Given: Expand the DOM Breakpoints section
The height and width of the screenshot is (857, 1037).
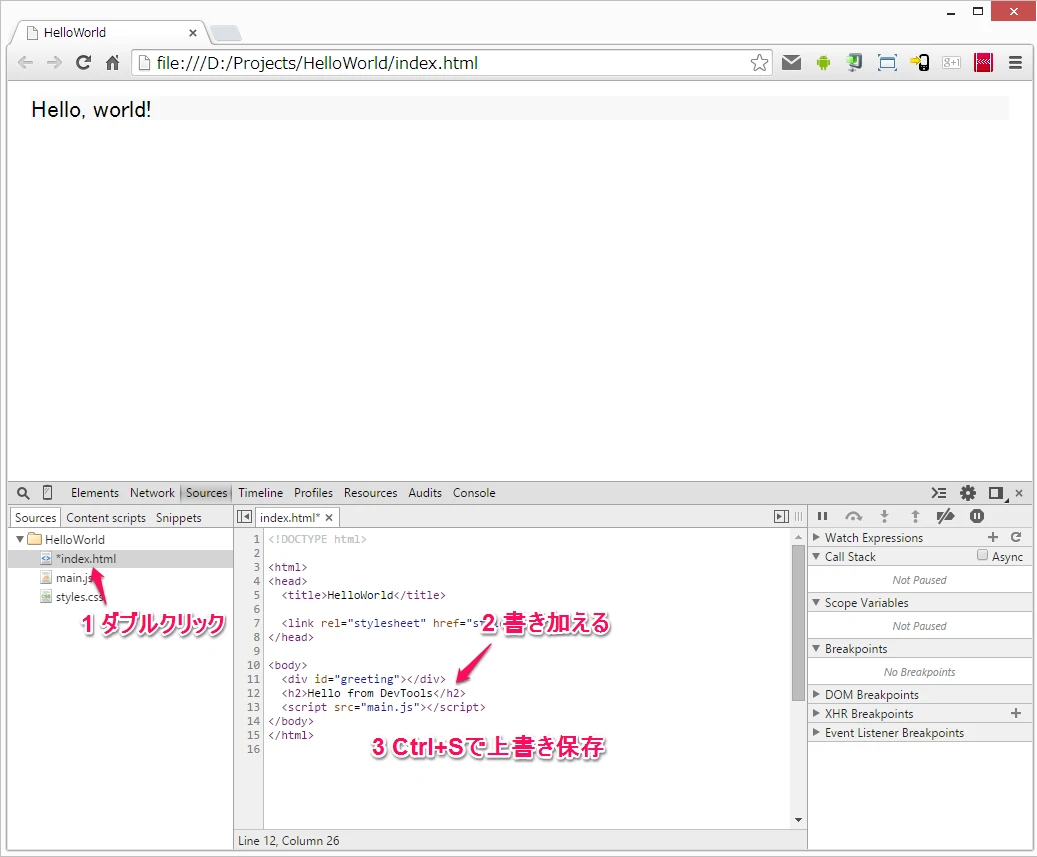Looking at the screenshot, I should click(x=816, y=695).
